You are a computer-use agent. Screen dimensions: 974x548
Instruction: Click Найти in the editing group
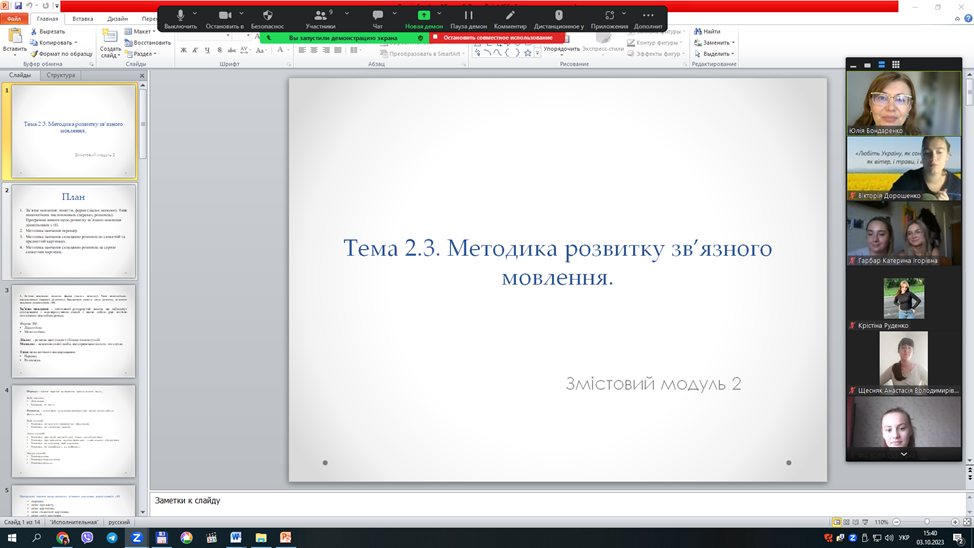coord(710,31)
